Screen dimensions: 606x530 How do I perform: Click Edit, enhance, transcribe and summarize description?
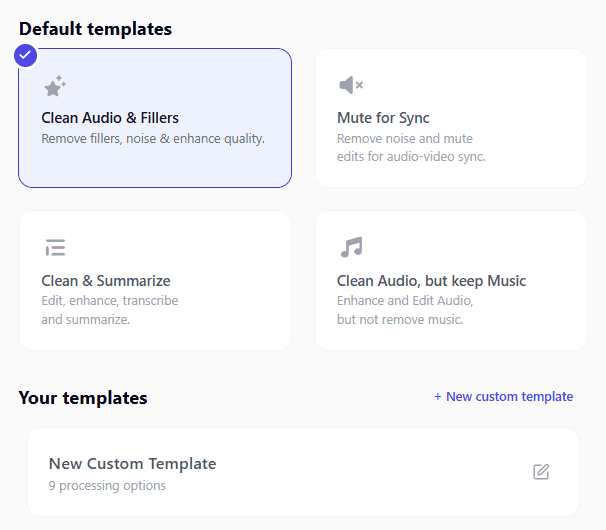coord(110,310)
